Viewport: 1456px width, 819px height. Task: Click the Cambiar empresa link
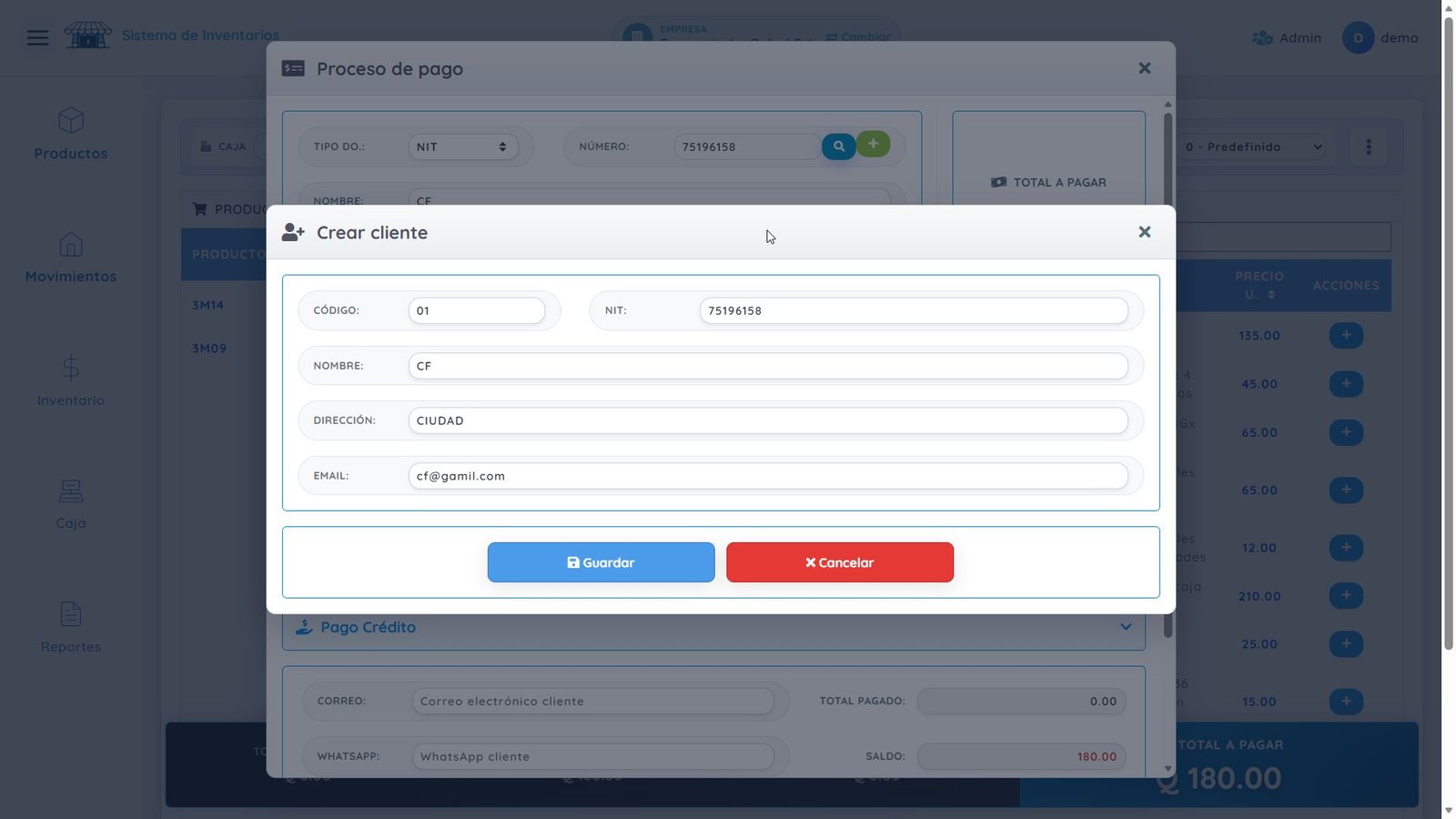click(x=858, y=37)
